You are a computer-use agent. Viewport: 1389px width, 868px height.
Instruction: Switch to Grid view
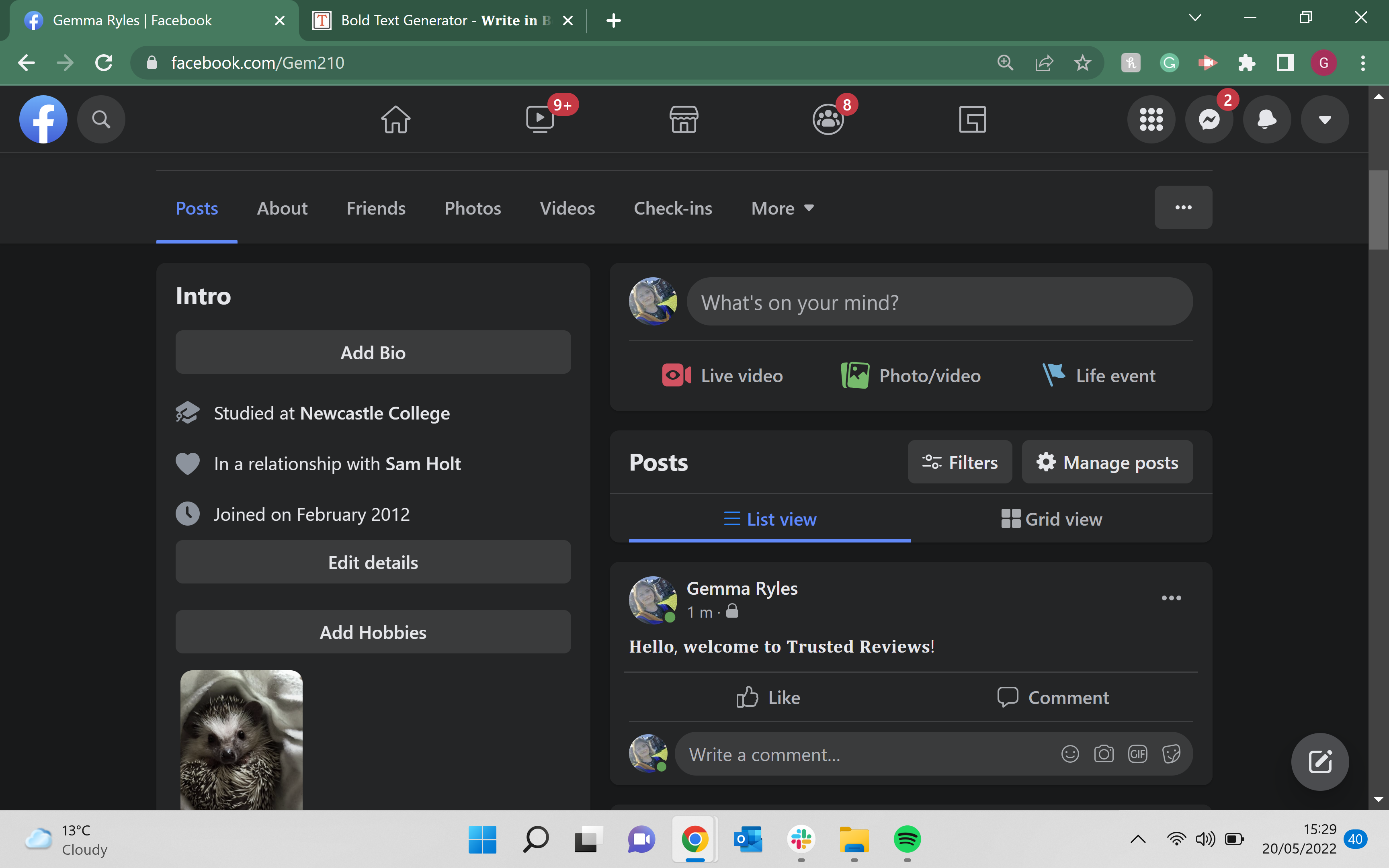click(x=1051, y=519)
